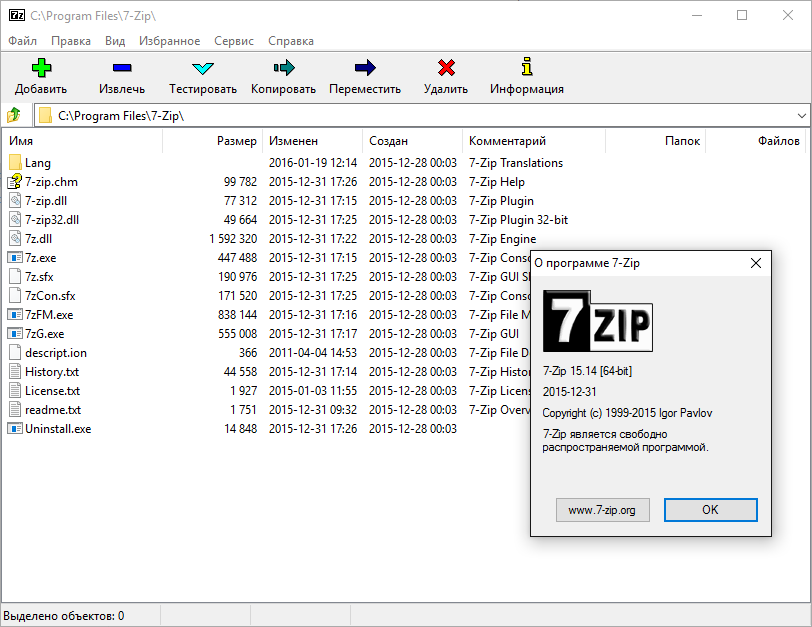Click the yellow Info icon
Image resolution: width=812 pixels, height=627 pixels.
point(527,66)
